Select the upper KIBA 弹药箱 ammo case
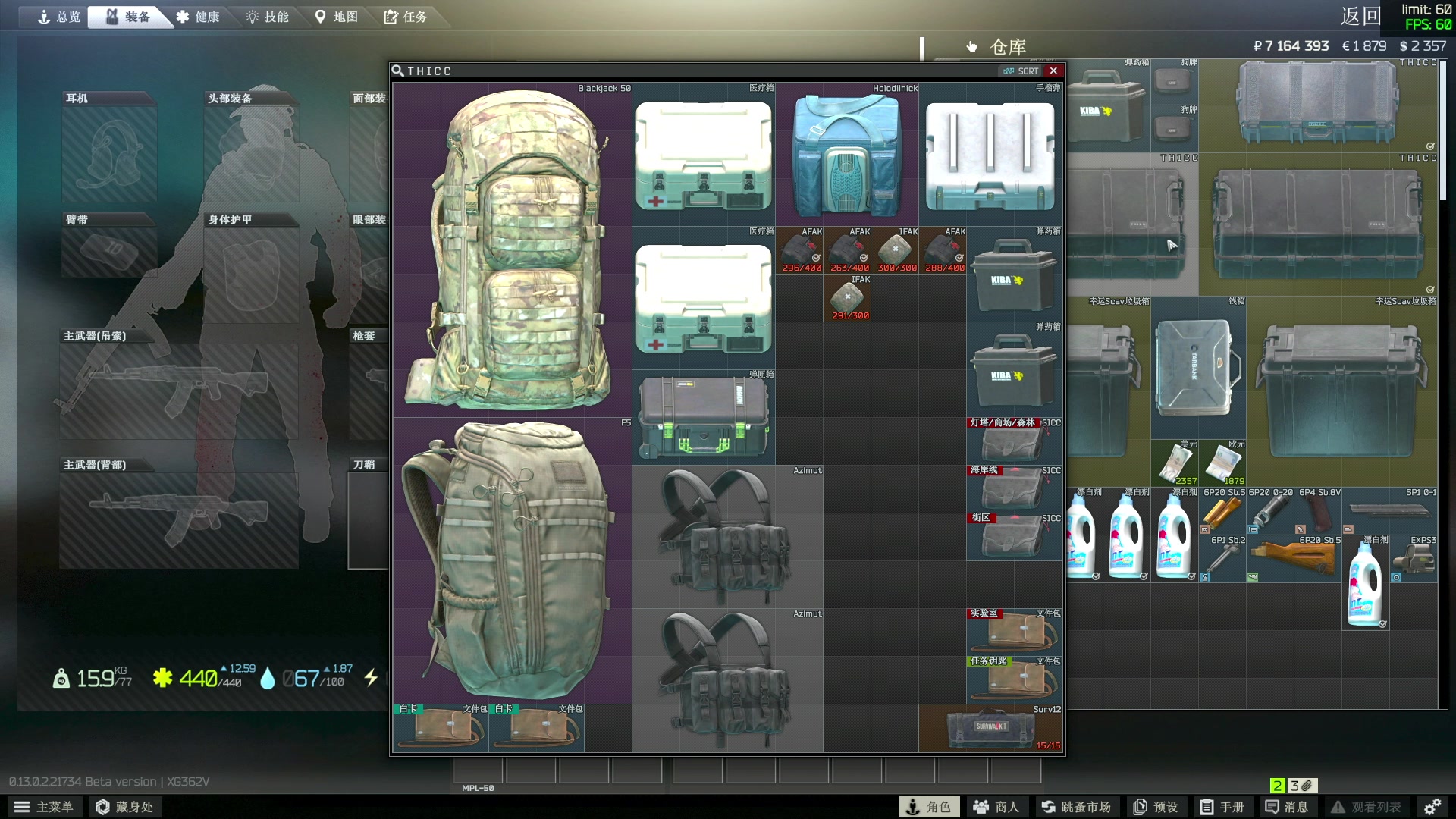 (x=1015, y=274)
